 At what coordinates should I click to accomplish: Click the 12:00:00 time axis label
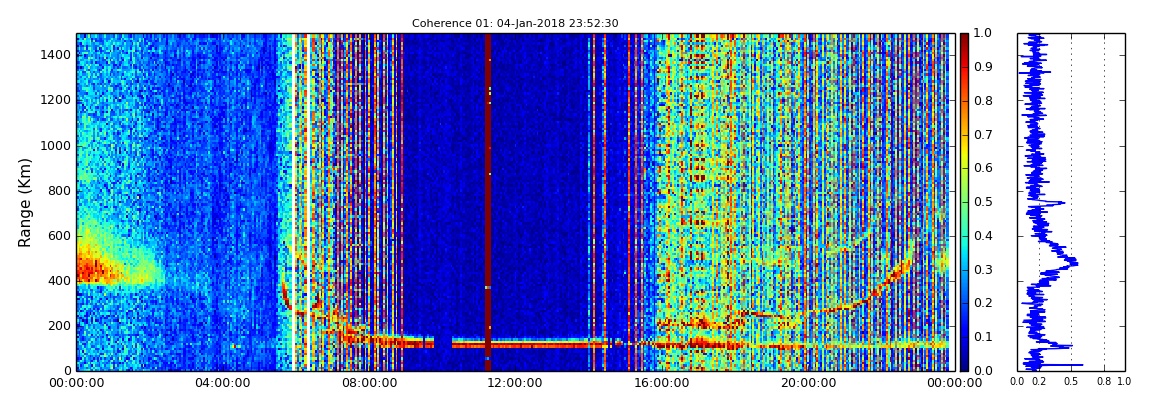tap(513, 383)
